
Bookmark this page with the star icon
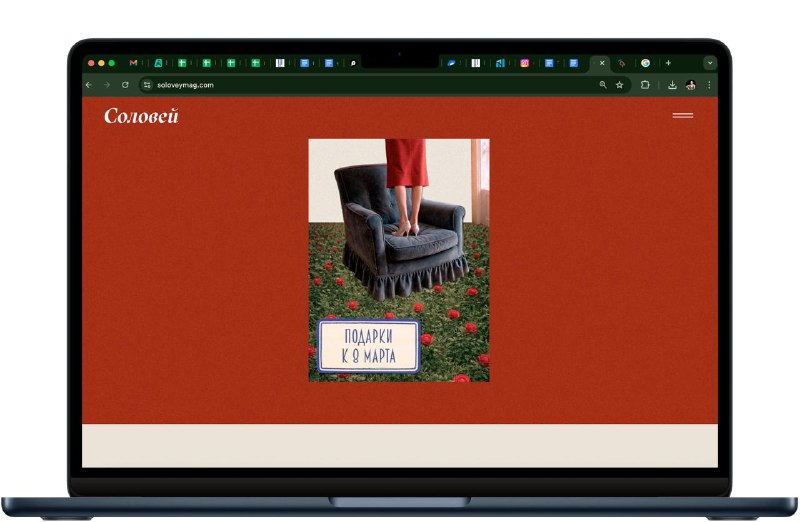click(620, 85)
